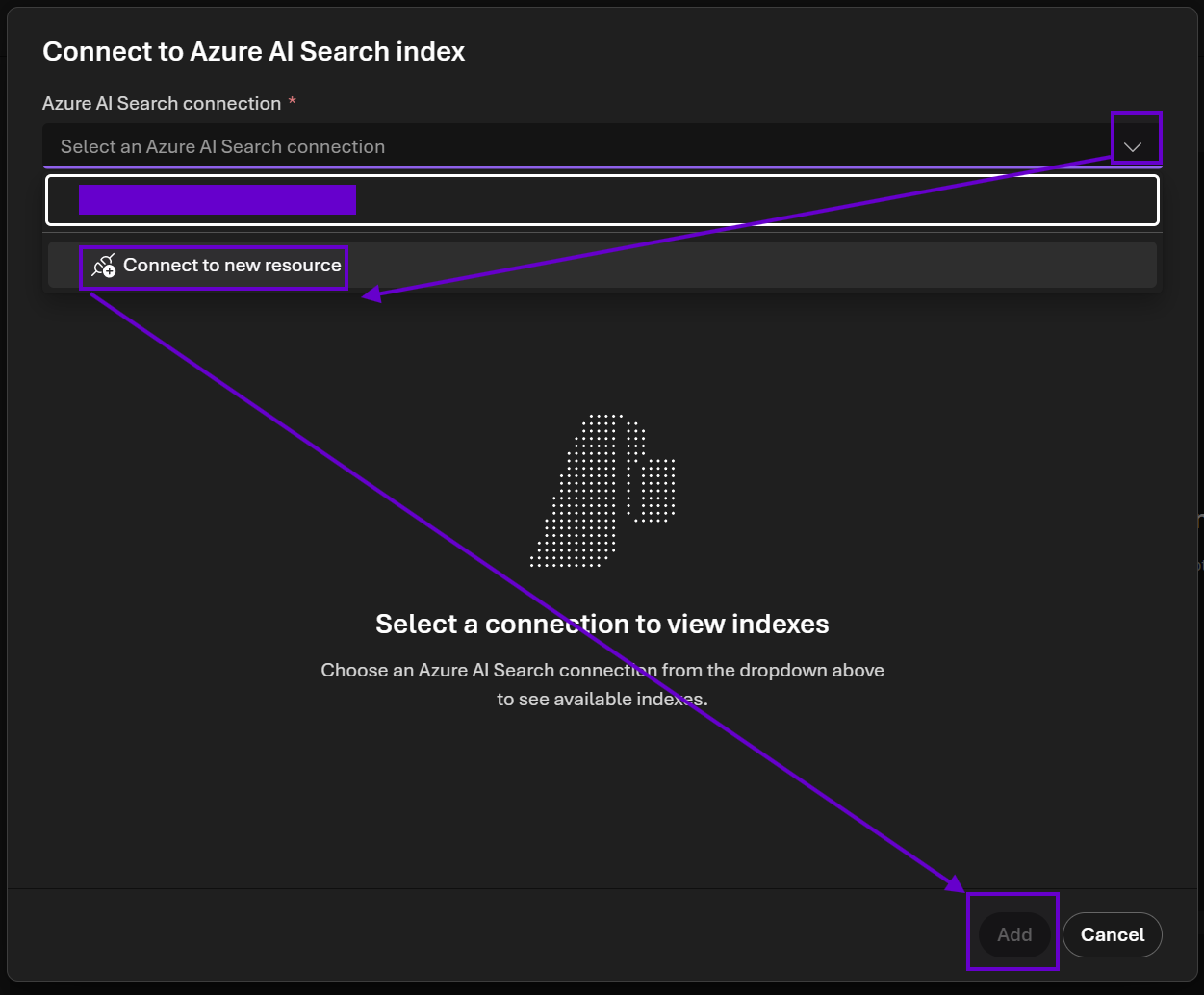Click the plug icon beside Connect to new resource
The image size is (1204, 995).
104,266
